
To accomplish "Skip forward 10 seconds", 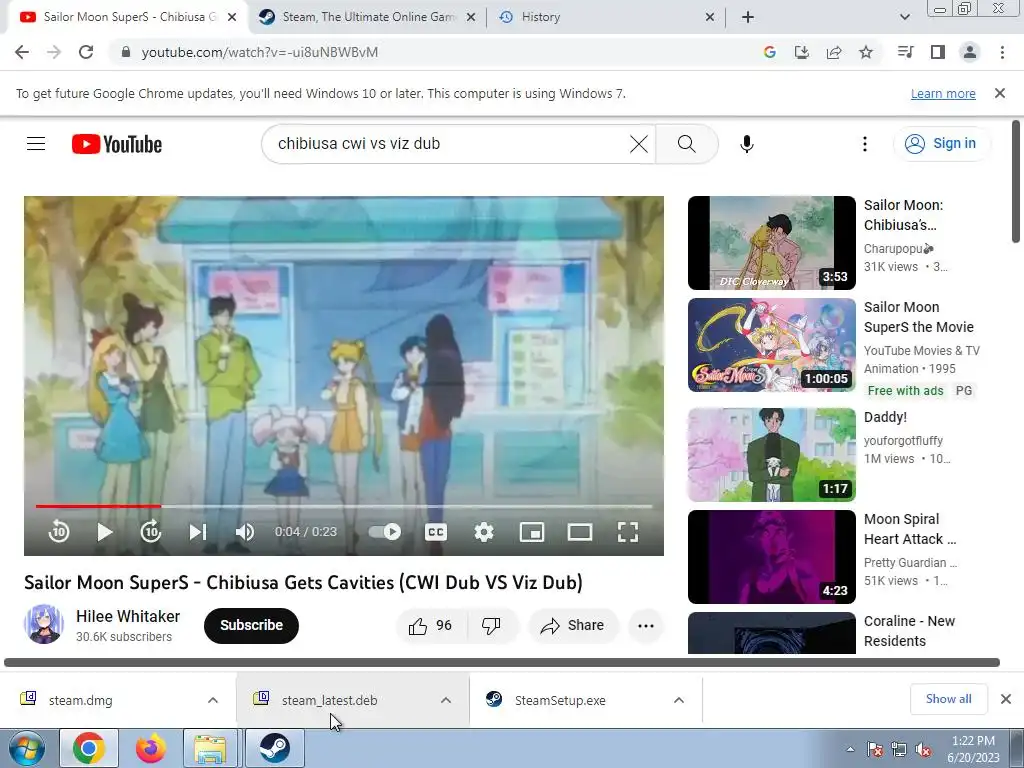I will point(151,532).
